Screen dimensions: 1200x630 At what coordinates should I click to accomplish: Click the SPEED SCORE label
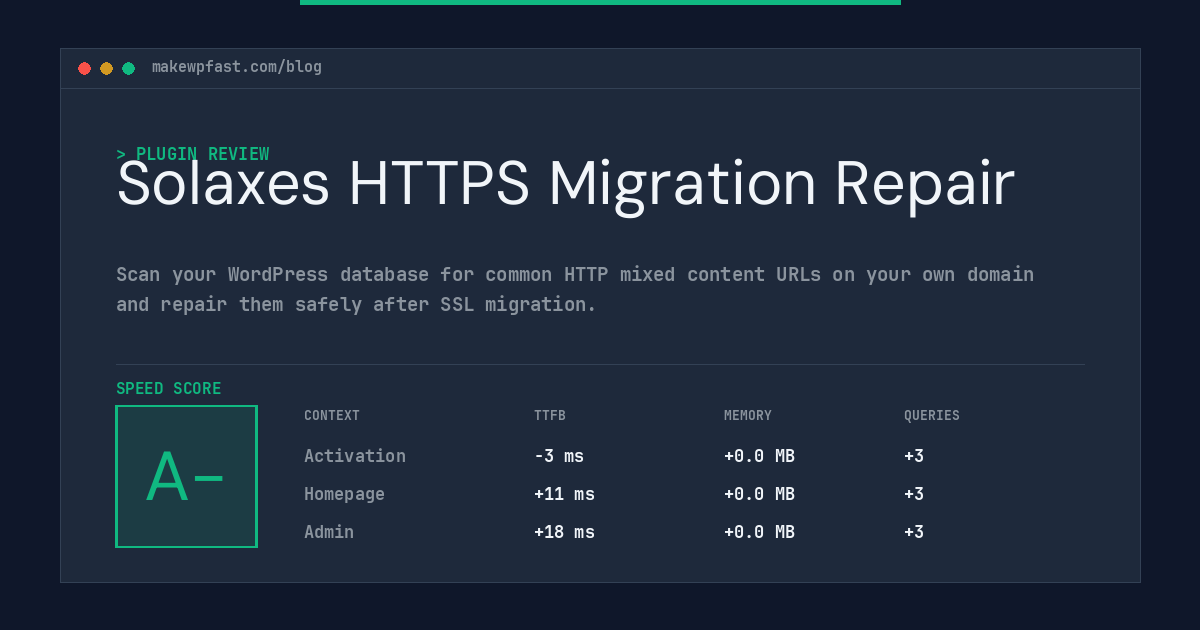pos(169,389)
